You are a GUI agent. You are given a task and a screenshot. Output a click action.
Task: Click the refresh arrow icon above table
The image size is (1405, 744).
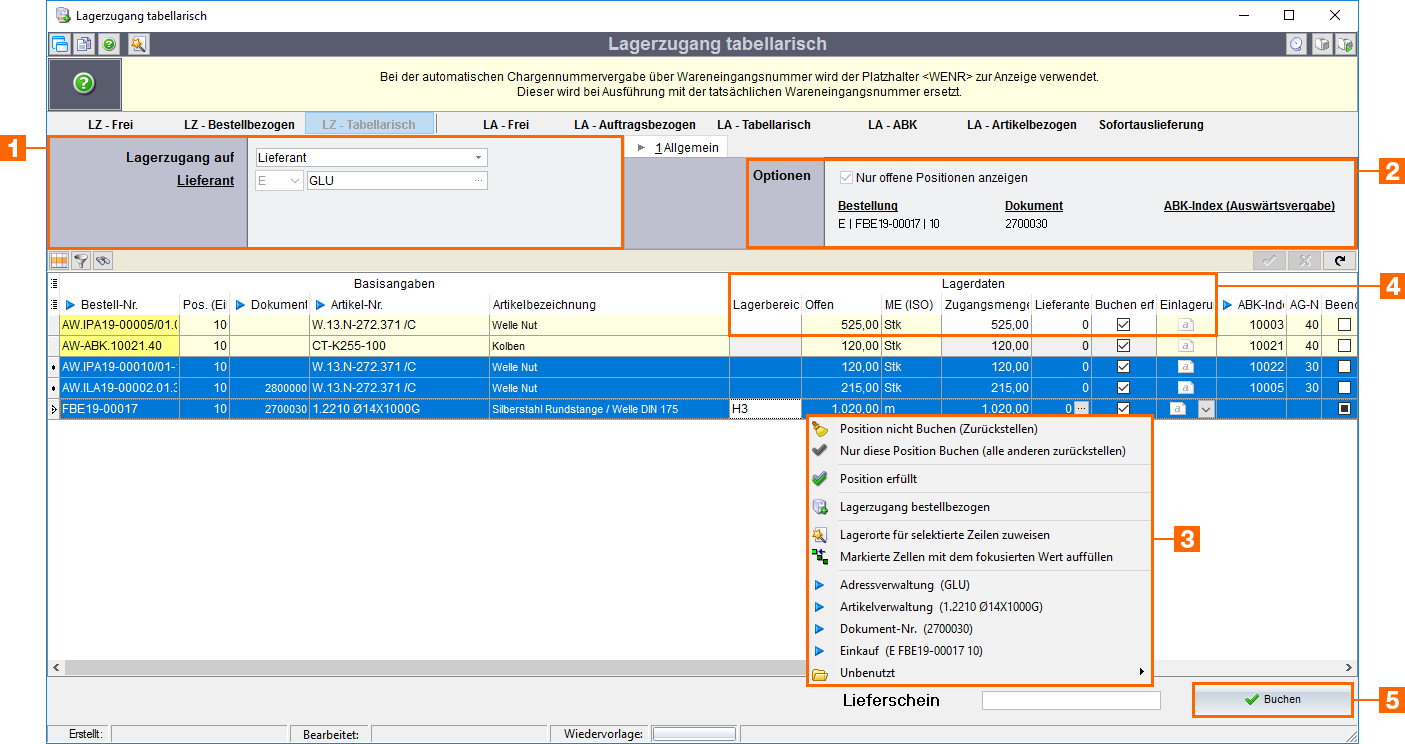1340,260
